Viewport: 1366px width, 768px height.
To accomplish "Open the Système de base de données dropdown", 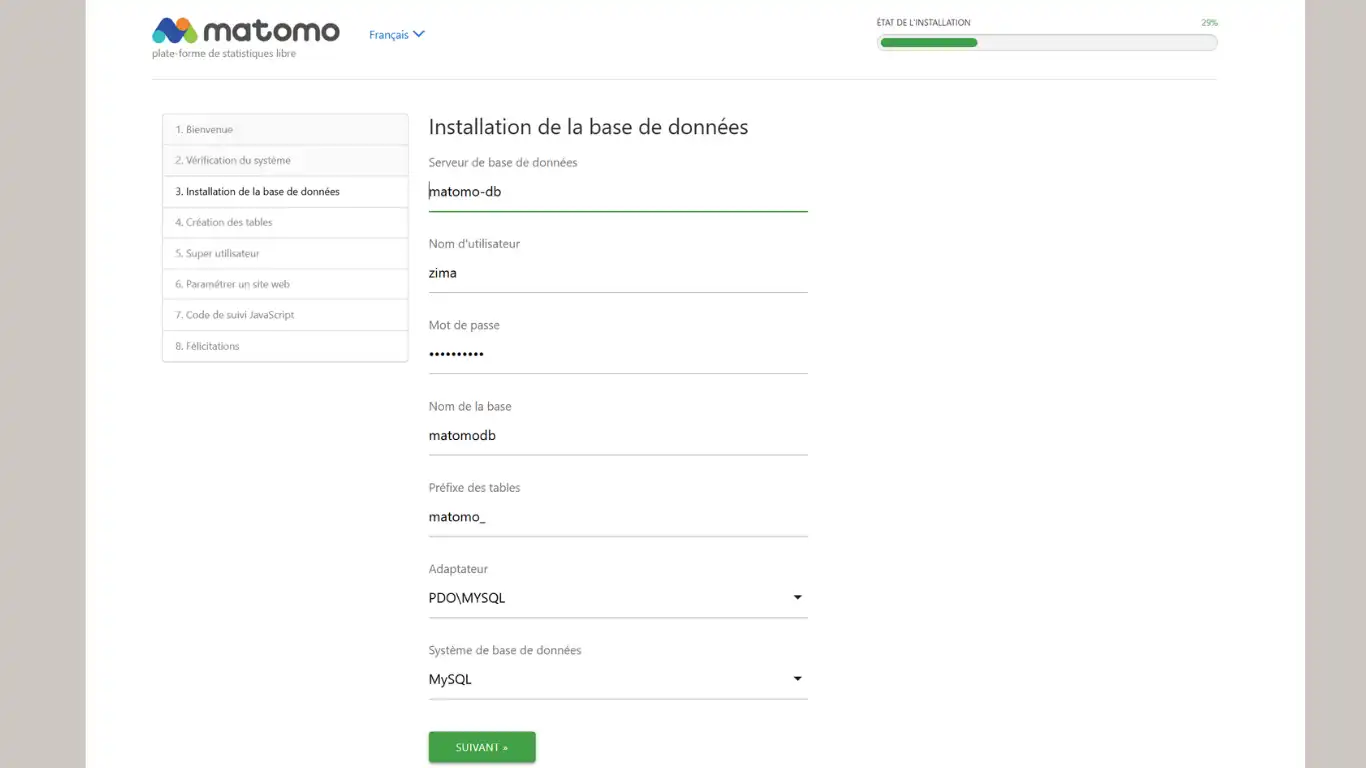I will (617, 679).
